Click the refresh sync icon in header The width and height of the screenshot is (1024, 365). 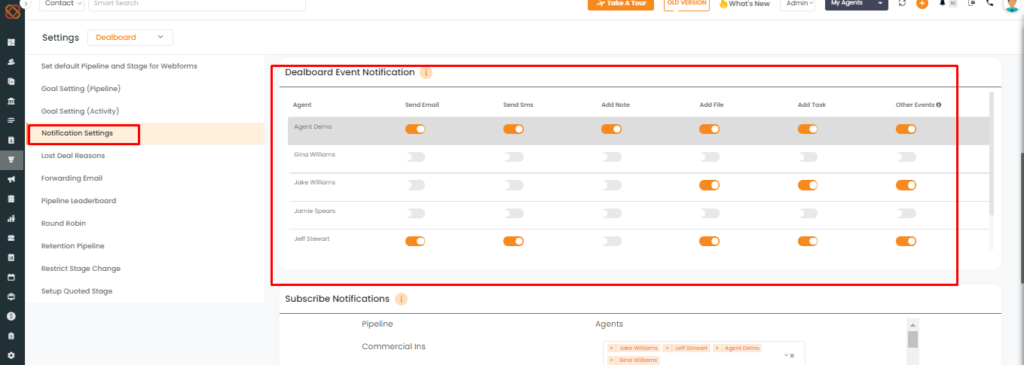point(903,3)
